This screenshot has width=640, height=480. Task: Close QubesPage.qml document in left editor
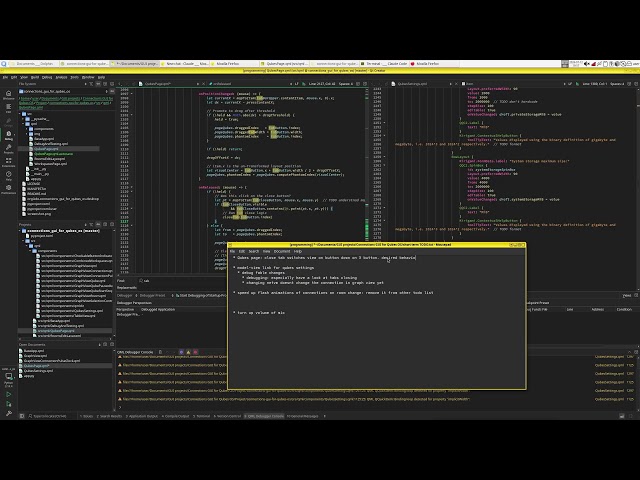pyautogui.click(x=203, y=84)
